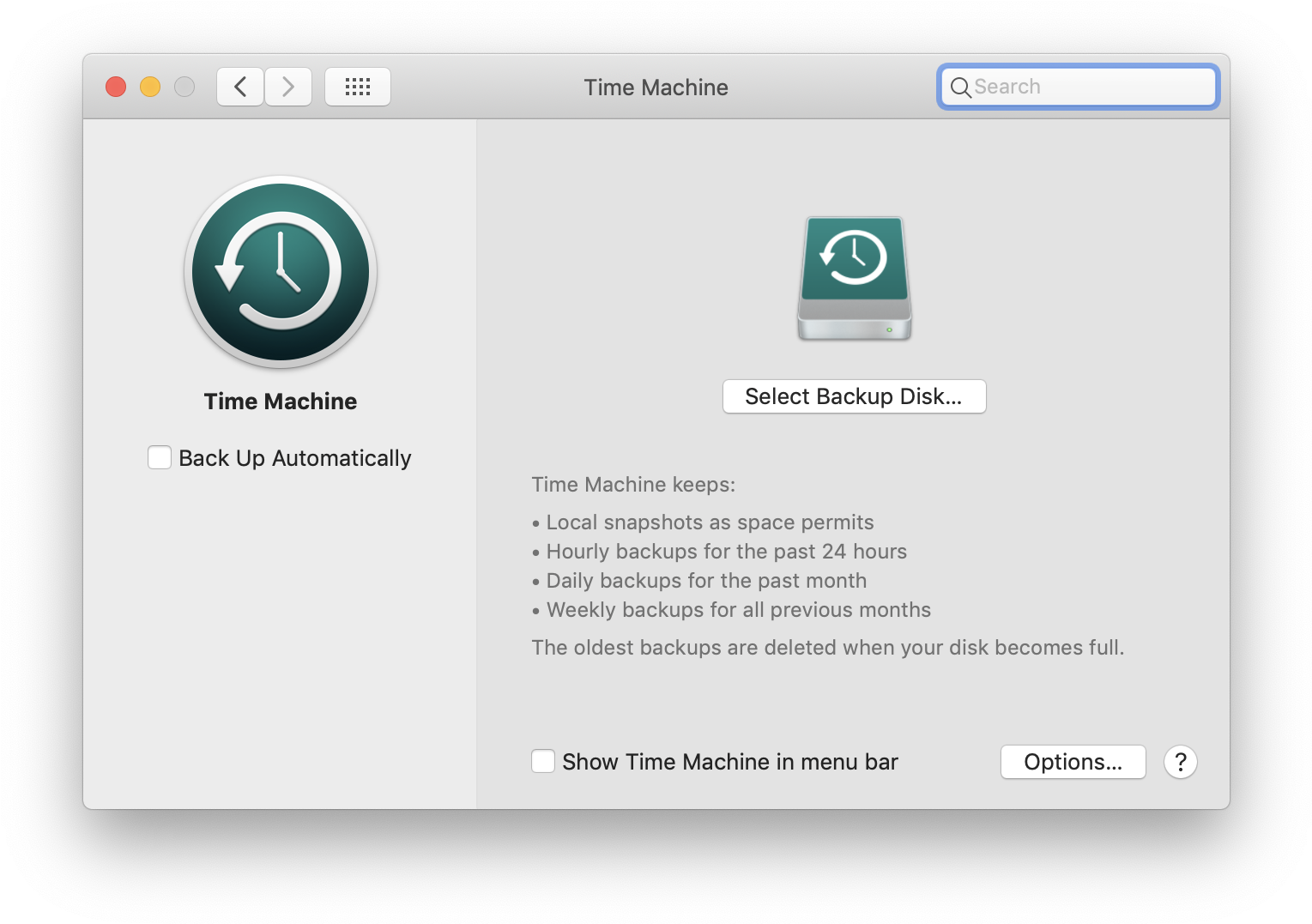Toggle the Back Up Automatically checkbox off
The width and height of the screenshot is (1312, 924).
click(x=160, y=457)
